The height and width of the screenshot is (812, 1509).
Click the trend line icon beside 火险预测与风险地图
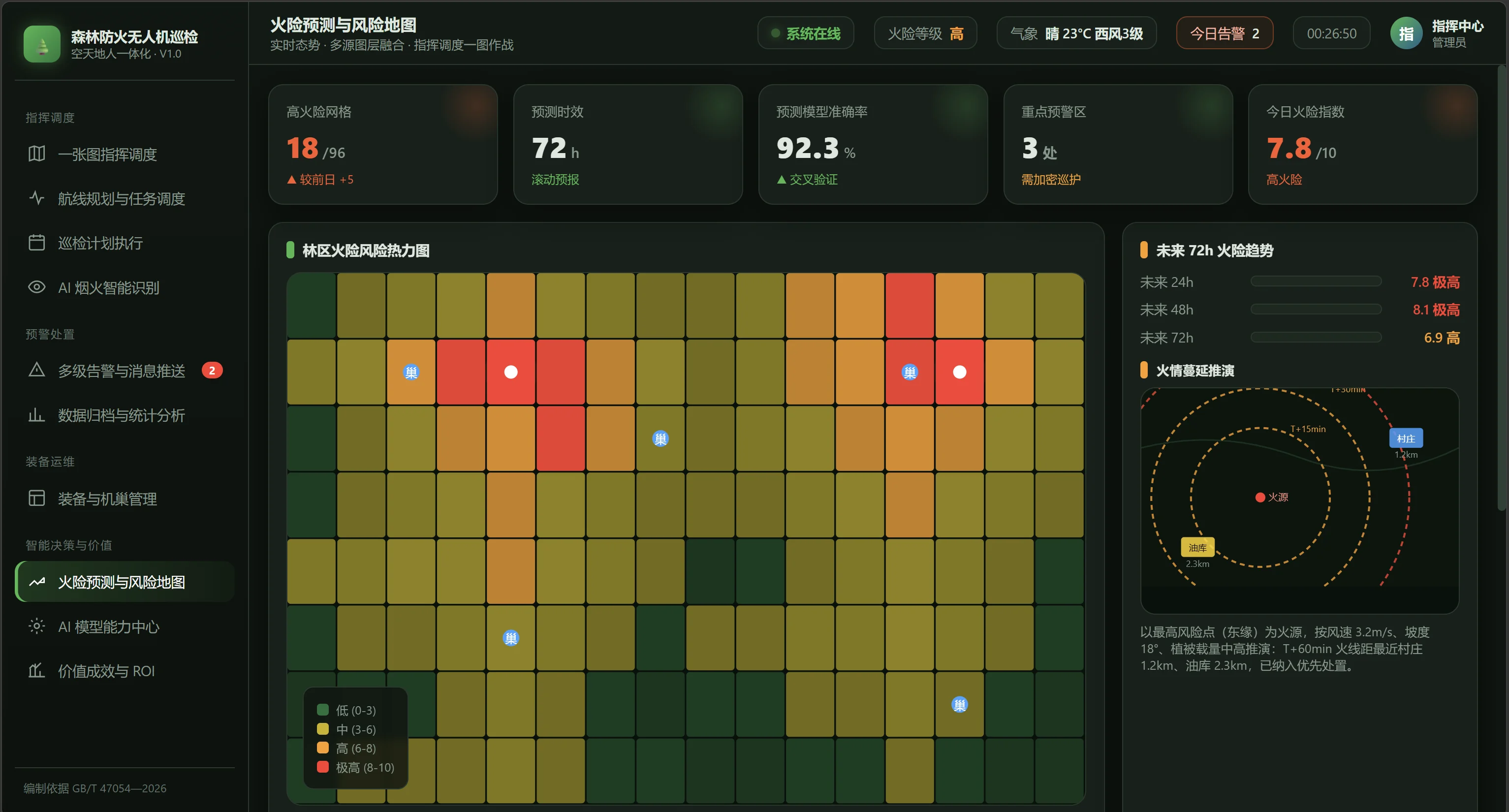(x=36, y=582)
